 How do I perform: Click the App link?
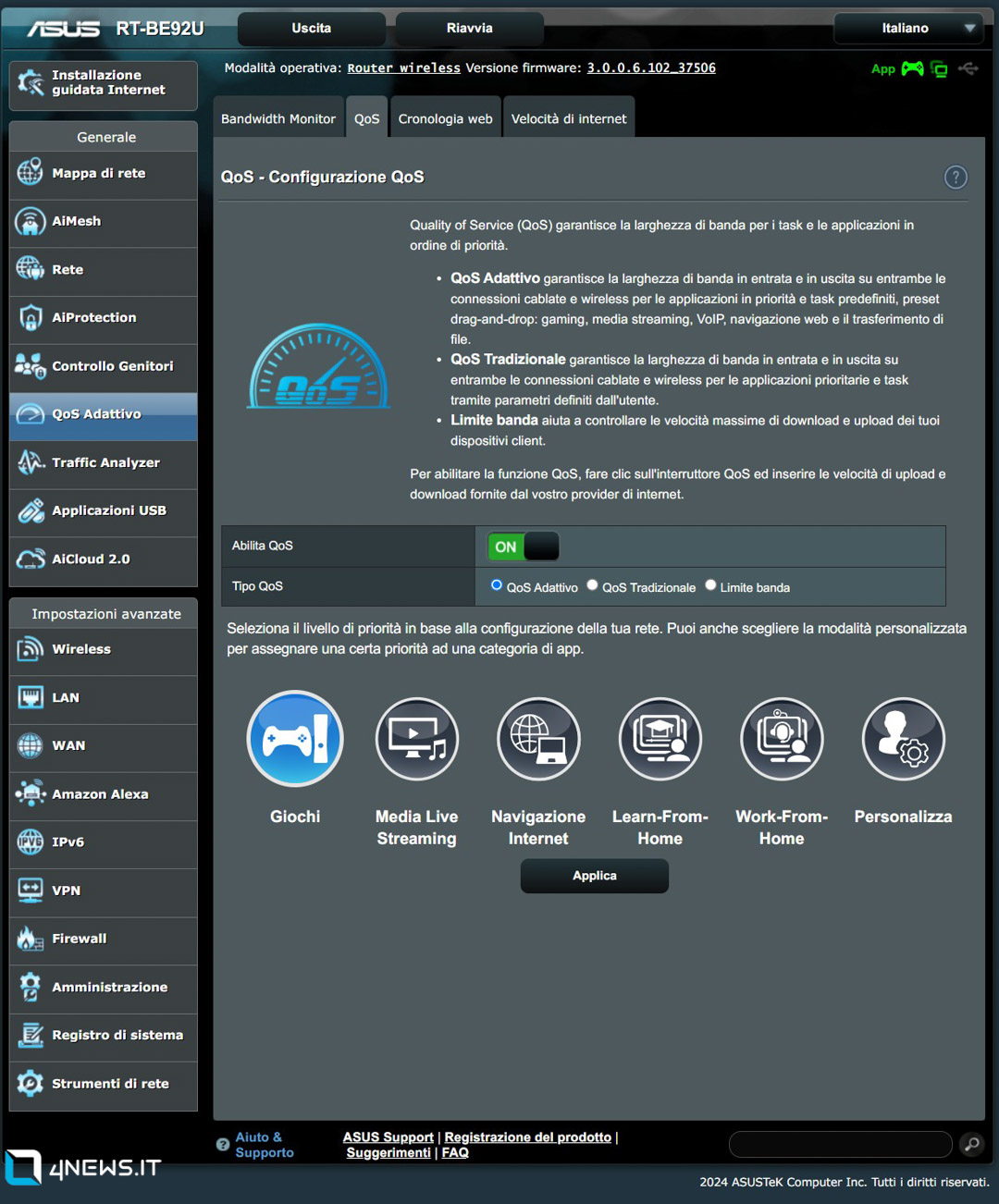click(883, 69)
